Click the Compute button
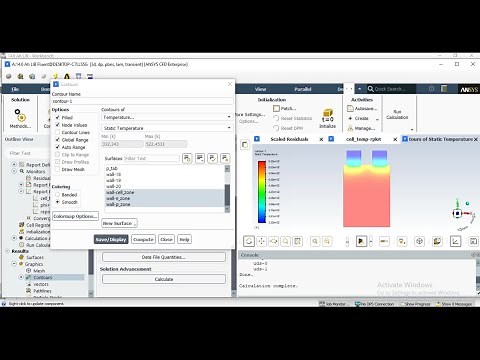The height and width of the screenshot is (360, 480). [x=143, y=239]
